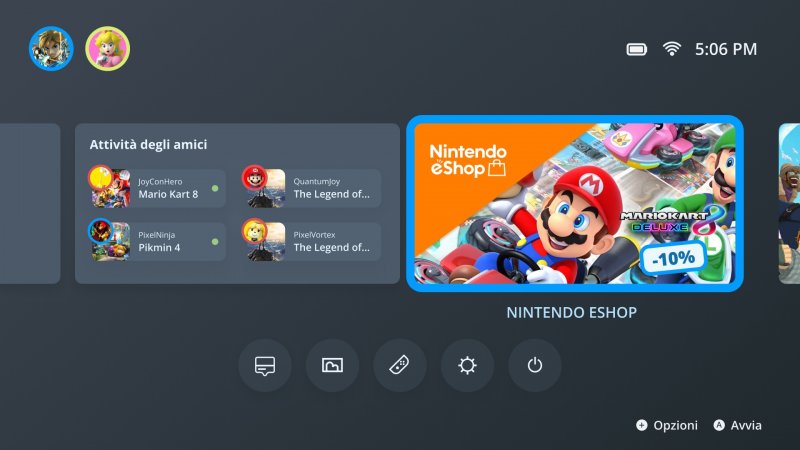Click the Nintendo eShop logo
The image size is (800, 450).
(x=468, y=160)
